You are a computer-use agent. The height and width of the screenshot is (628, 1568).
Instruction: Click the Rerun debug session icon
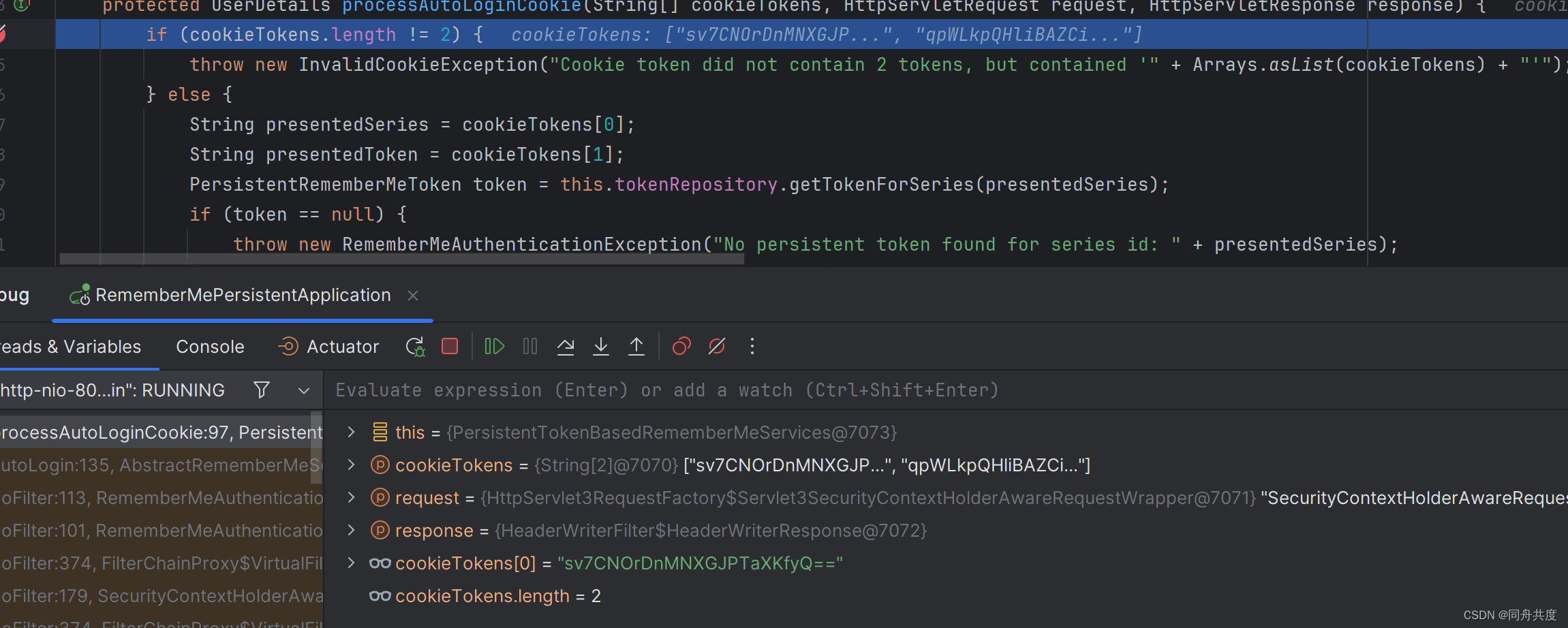(415, 347)
